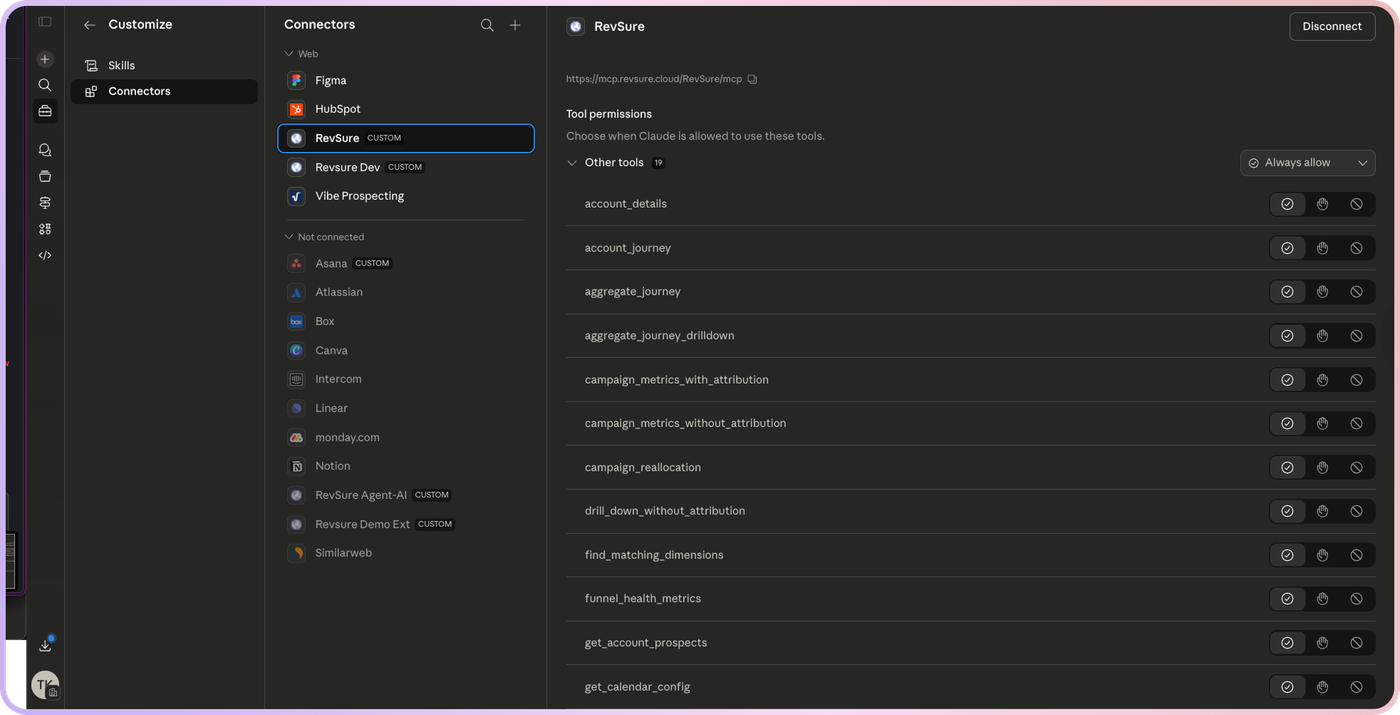This screenshot has width=1400, height=715.
Task: Open the briefcase icon in left rail
Action: point(45,111)
